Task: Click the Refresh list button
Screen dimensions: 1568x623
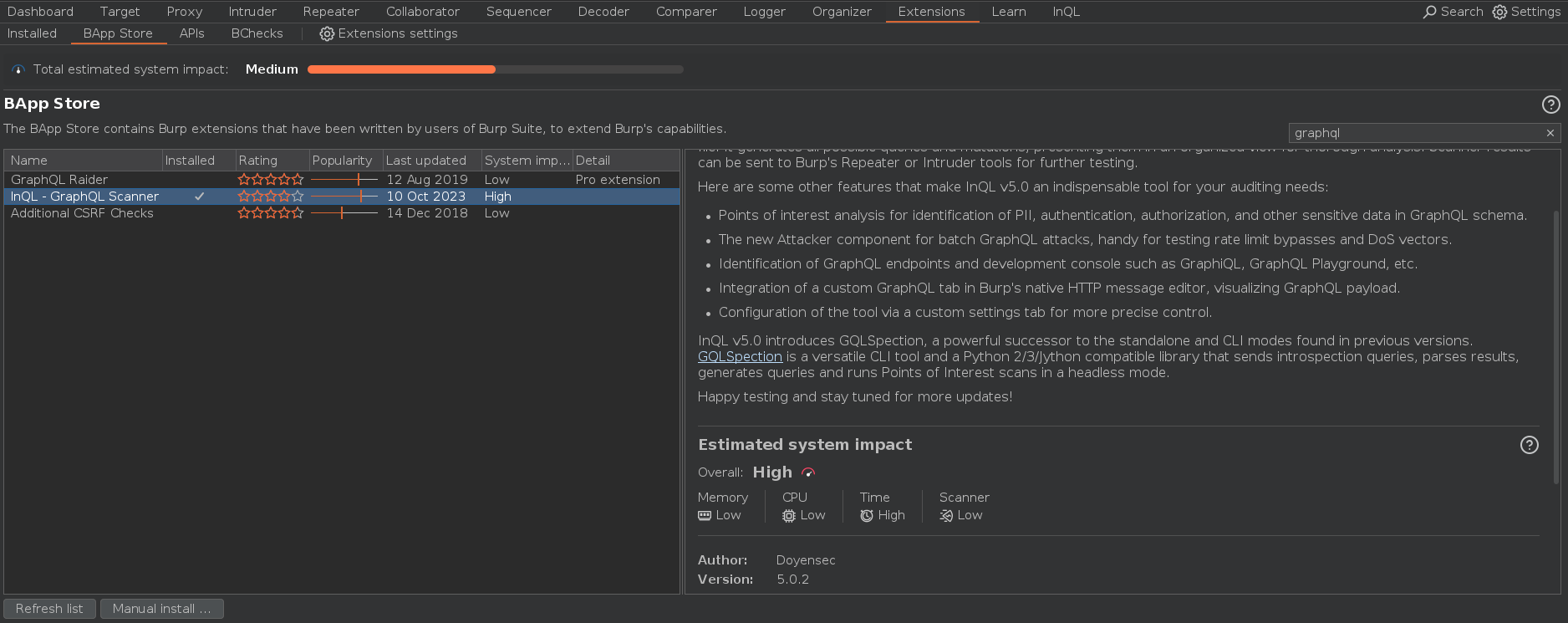Action: [x=49, y=609]
